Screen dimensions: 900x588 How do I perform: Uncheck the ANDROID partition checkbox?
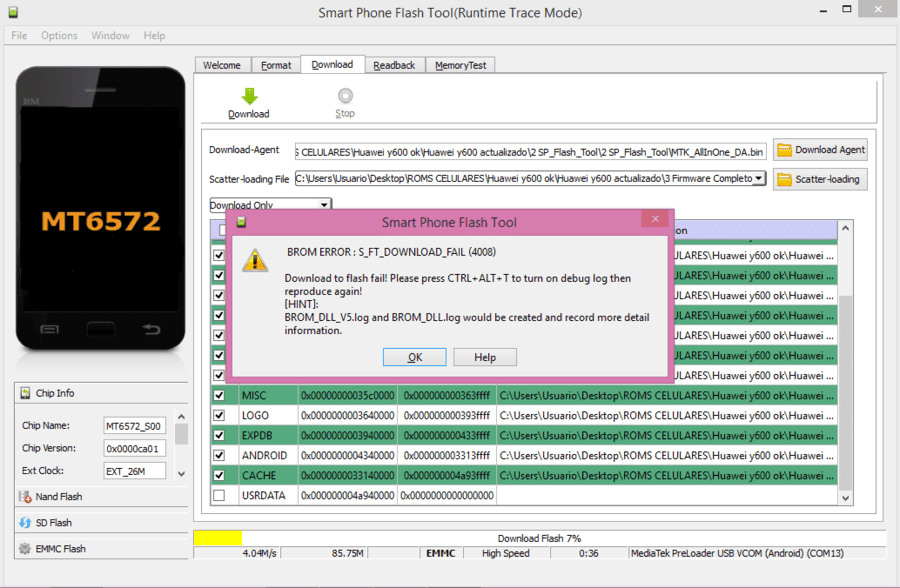[219, 455]
